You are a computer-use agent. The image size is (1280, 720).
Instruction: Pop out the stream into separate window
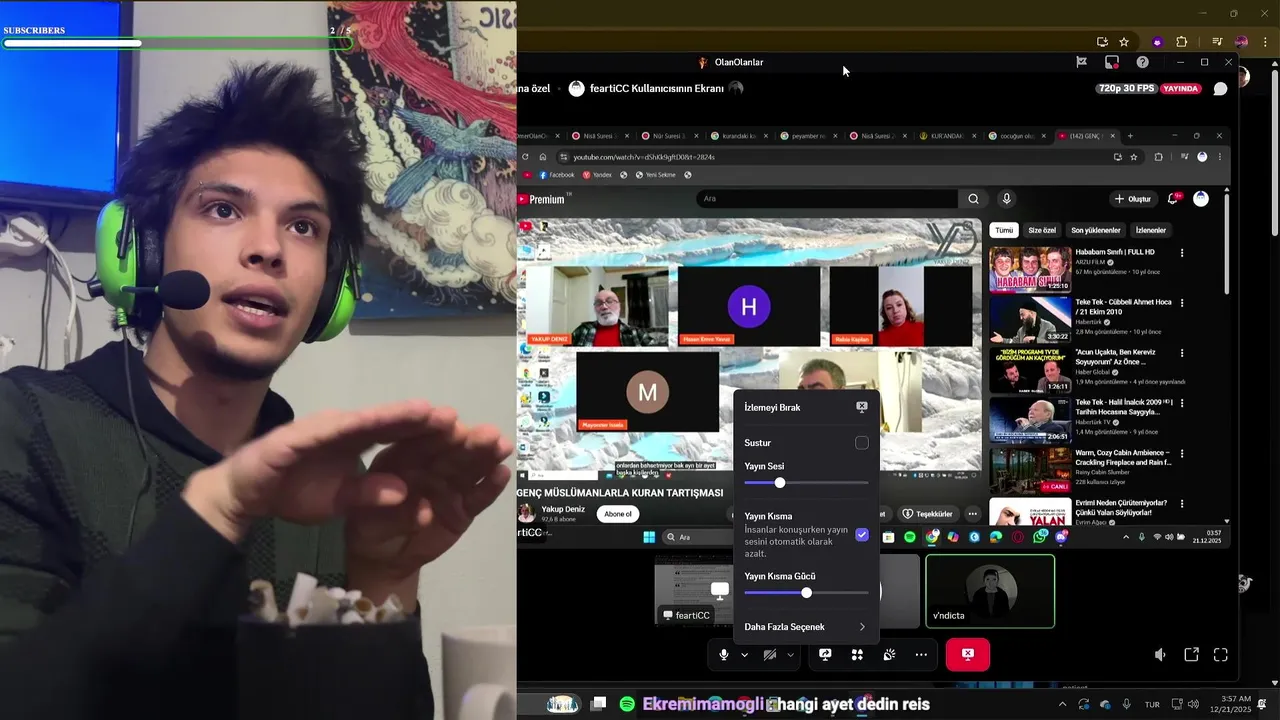coord(1191,655)
